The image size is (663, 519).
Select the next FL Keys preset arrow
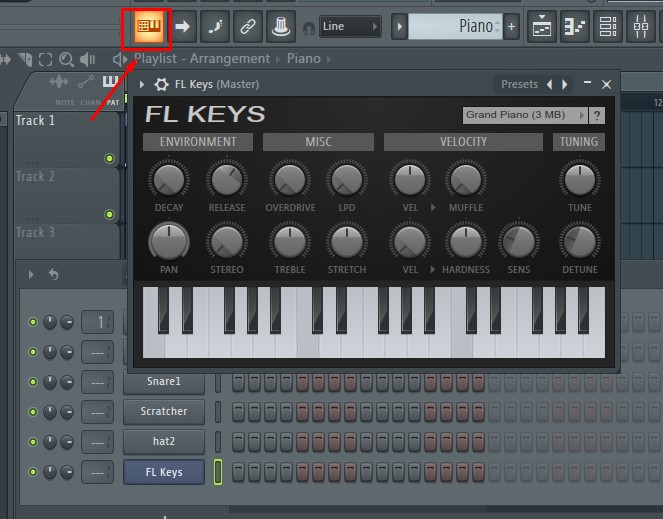tap(564, 85)
